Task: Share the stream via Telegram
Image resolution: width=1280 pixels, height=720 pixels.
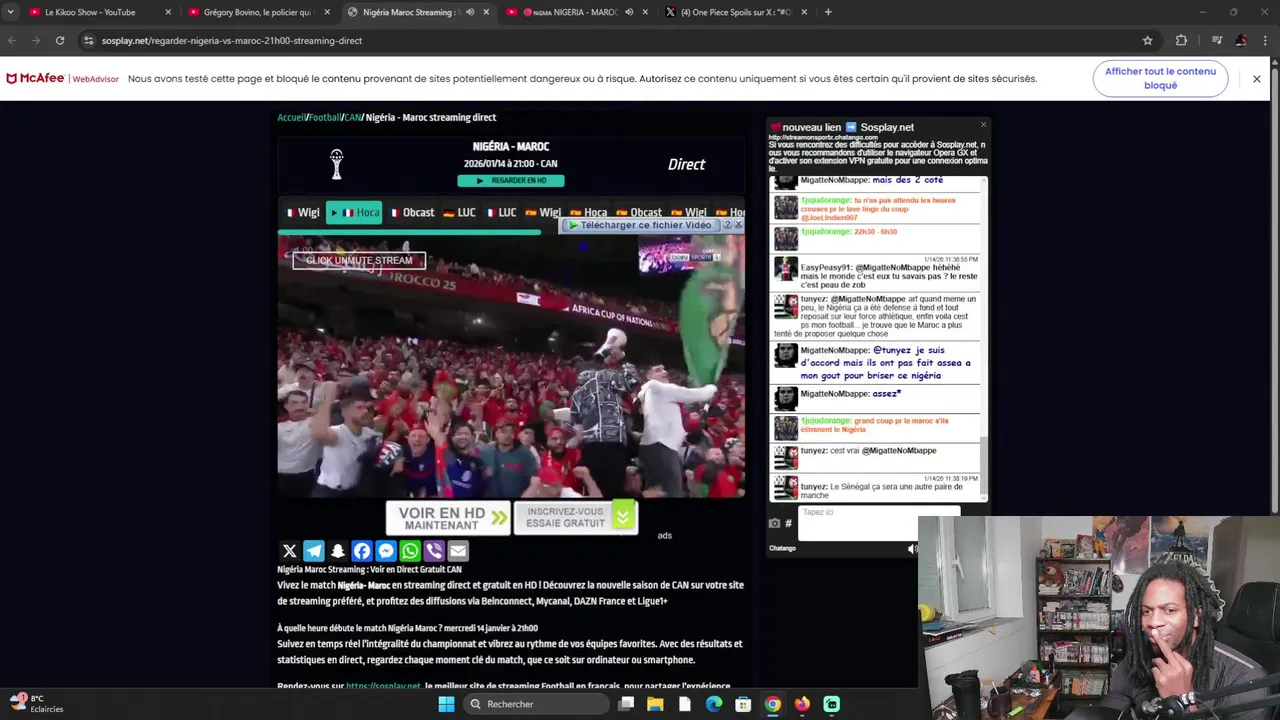Action: [x=314, y=551]
